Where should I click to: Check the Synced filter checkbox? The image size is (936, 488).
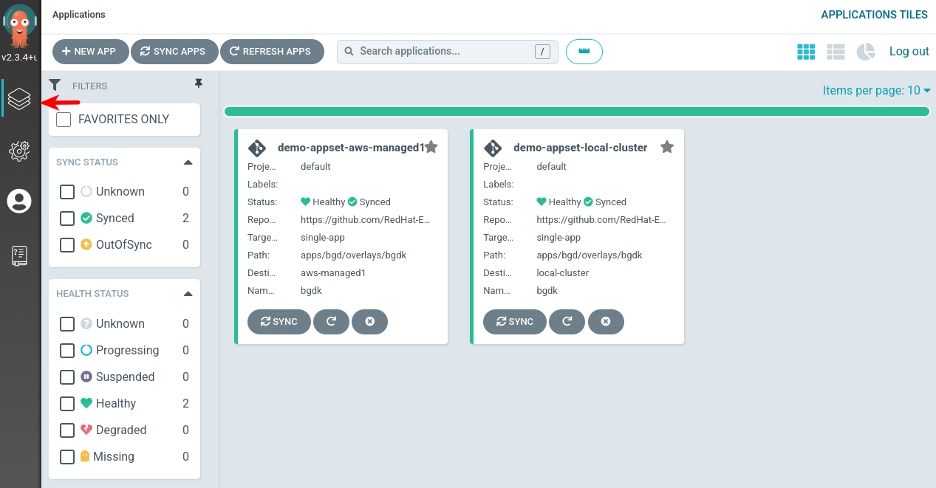67,218
